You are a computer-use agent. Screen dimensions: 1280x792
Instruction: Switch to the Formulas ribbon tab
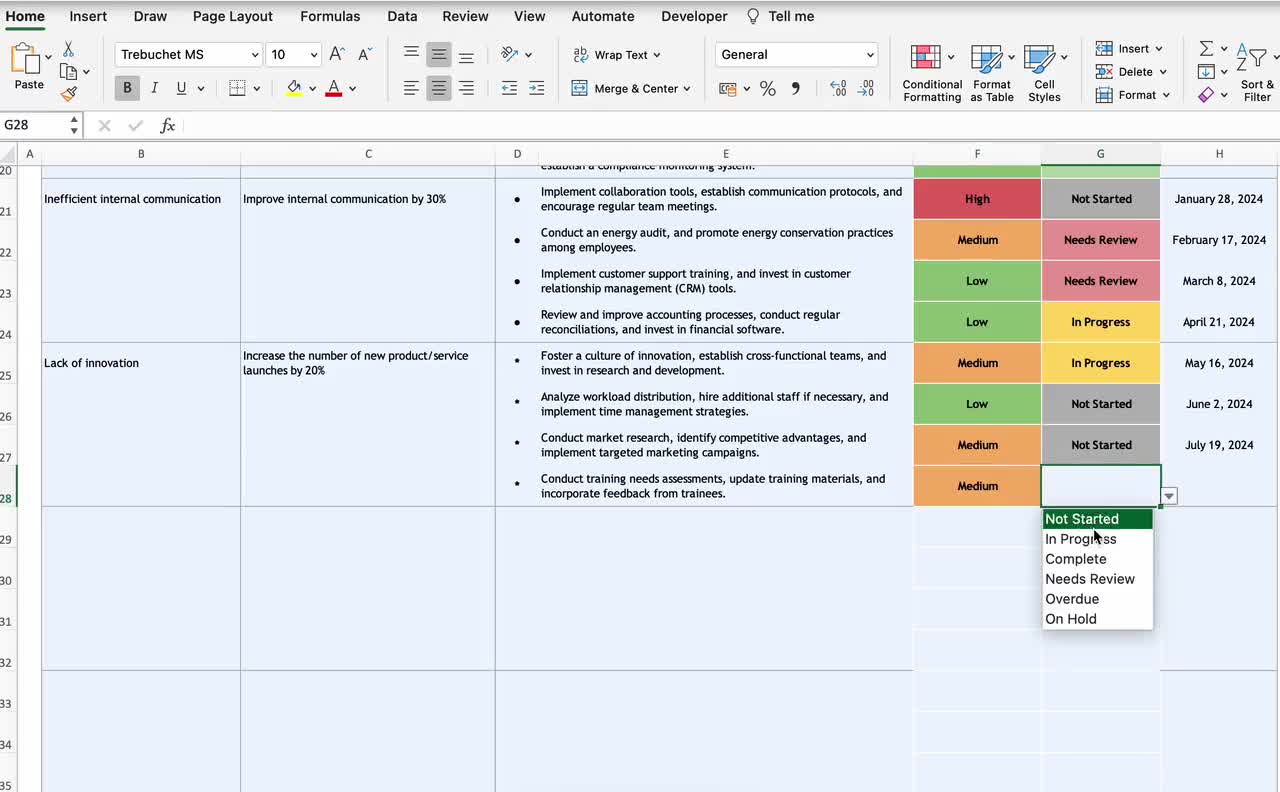[330, 16]
